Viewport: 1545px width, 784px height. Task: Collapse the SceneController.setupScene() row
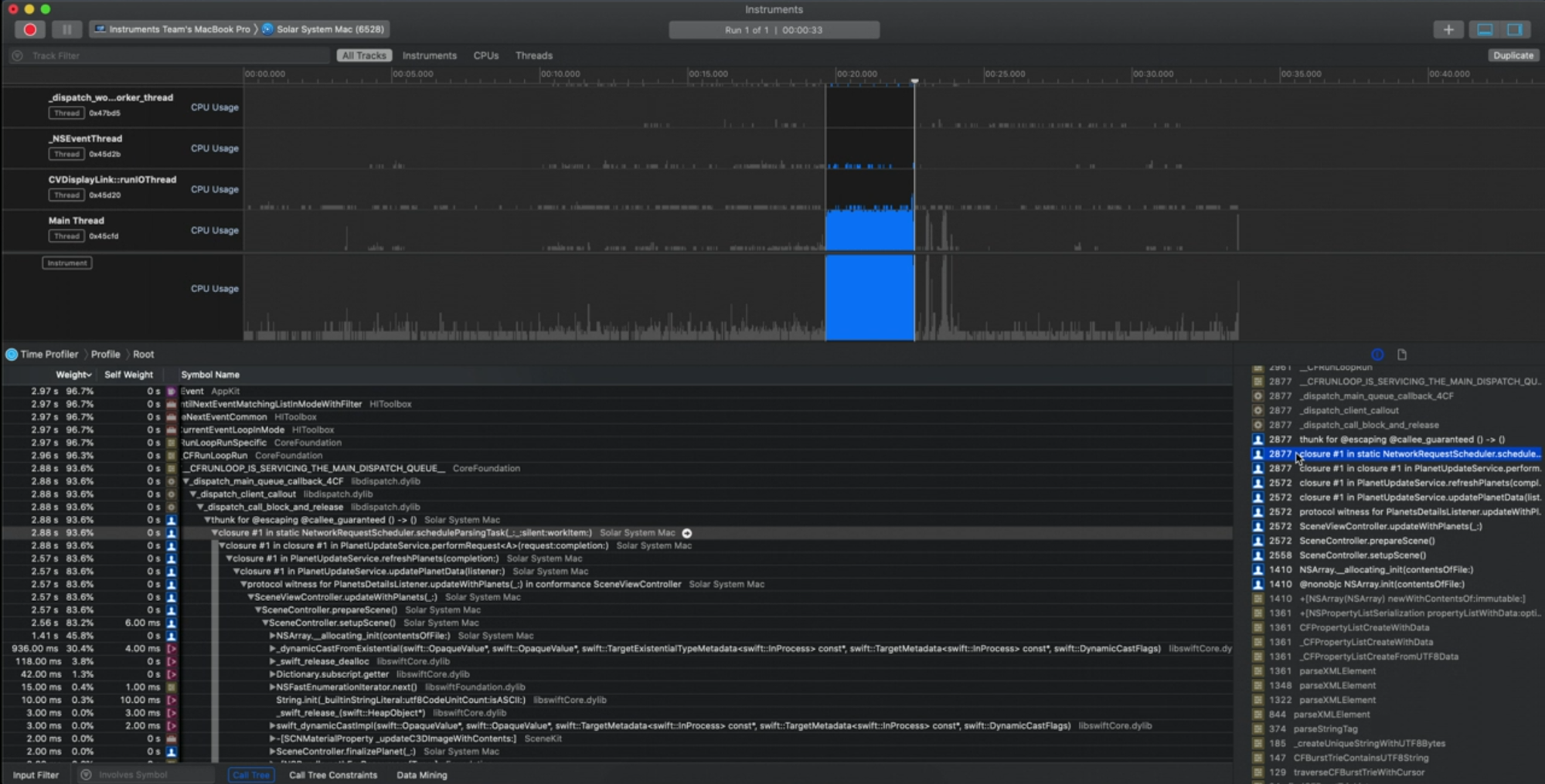(265, 623)
